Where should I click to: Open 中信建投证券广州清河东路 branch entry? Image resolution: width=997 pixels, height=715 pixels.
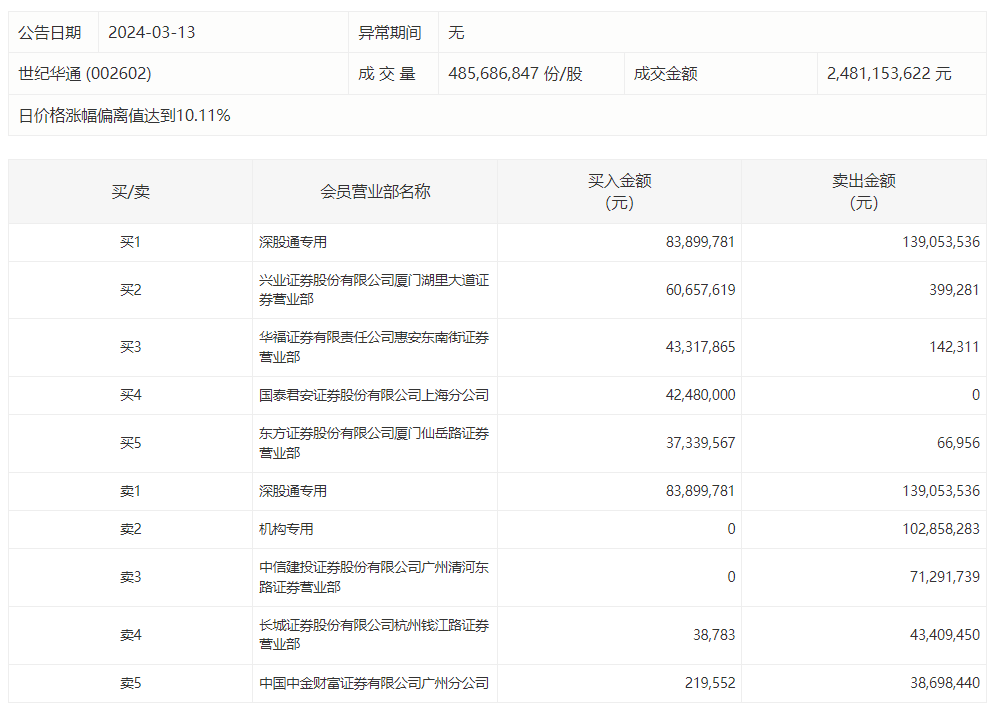373,577
